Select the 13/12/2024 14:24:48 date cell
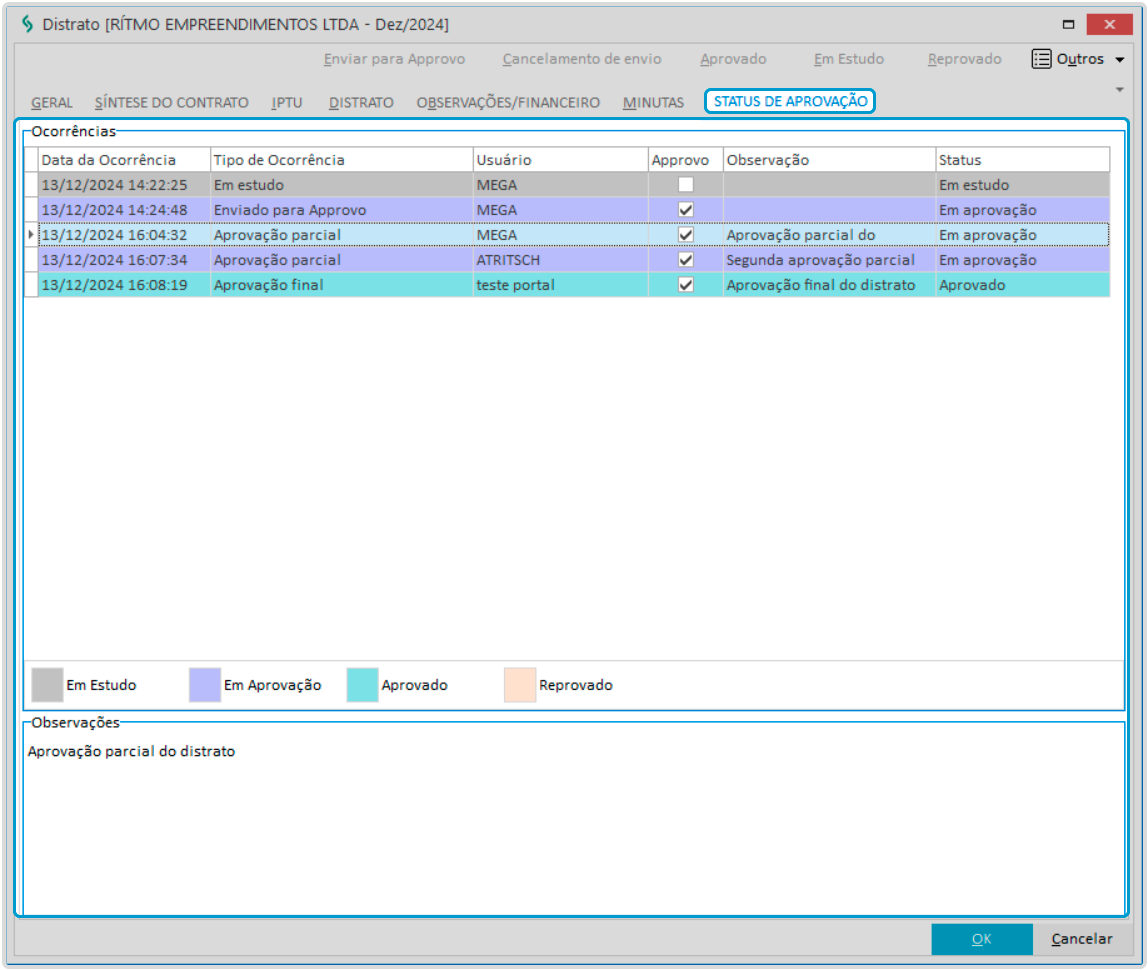1148x970 pixels. tap(124, 210)
